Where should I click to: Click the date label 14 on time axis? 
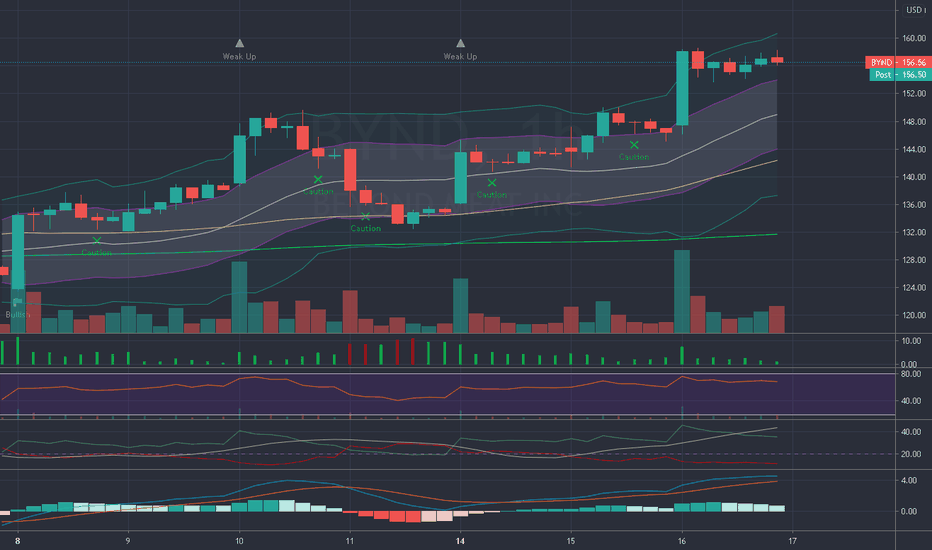click(460, 541)
